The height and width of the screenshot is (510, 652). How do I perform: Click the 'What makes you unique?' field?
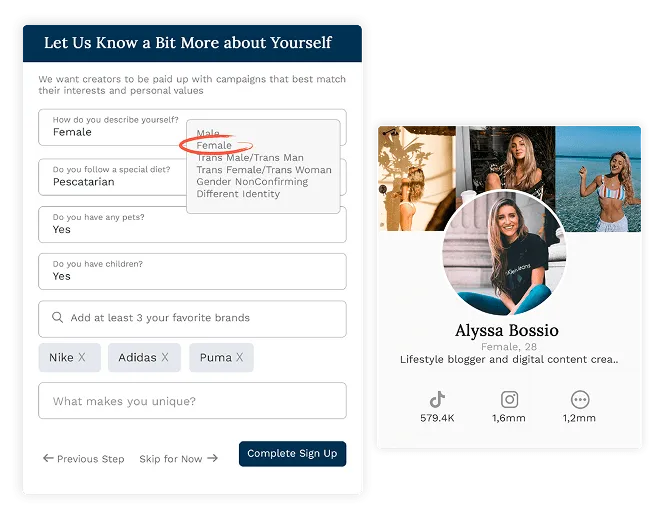[192, 401]
